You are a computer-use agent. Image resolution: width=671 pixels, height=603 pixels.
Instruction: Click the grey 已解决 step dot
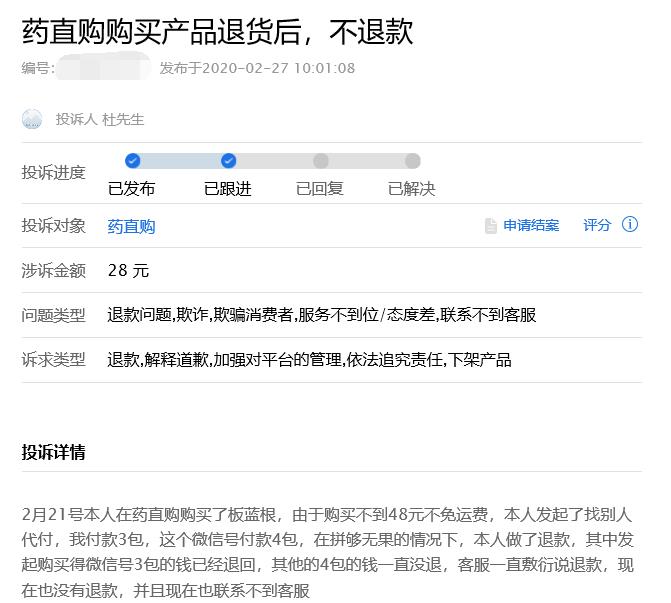pos(412,161)
